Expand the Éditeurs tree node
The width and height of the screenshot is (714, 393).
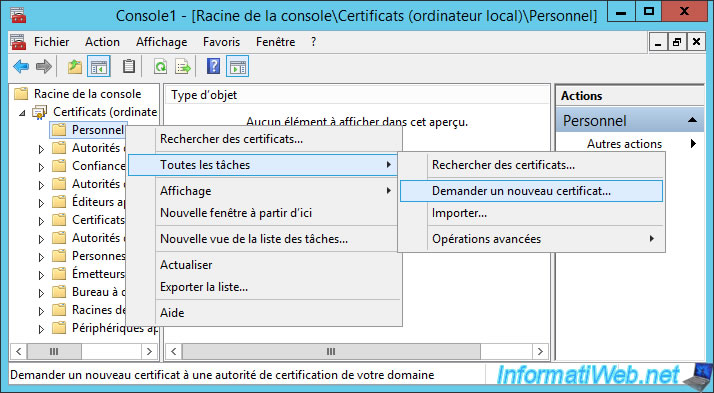[41, 203]
